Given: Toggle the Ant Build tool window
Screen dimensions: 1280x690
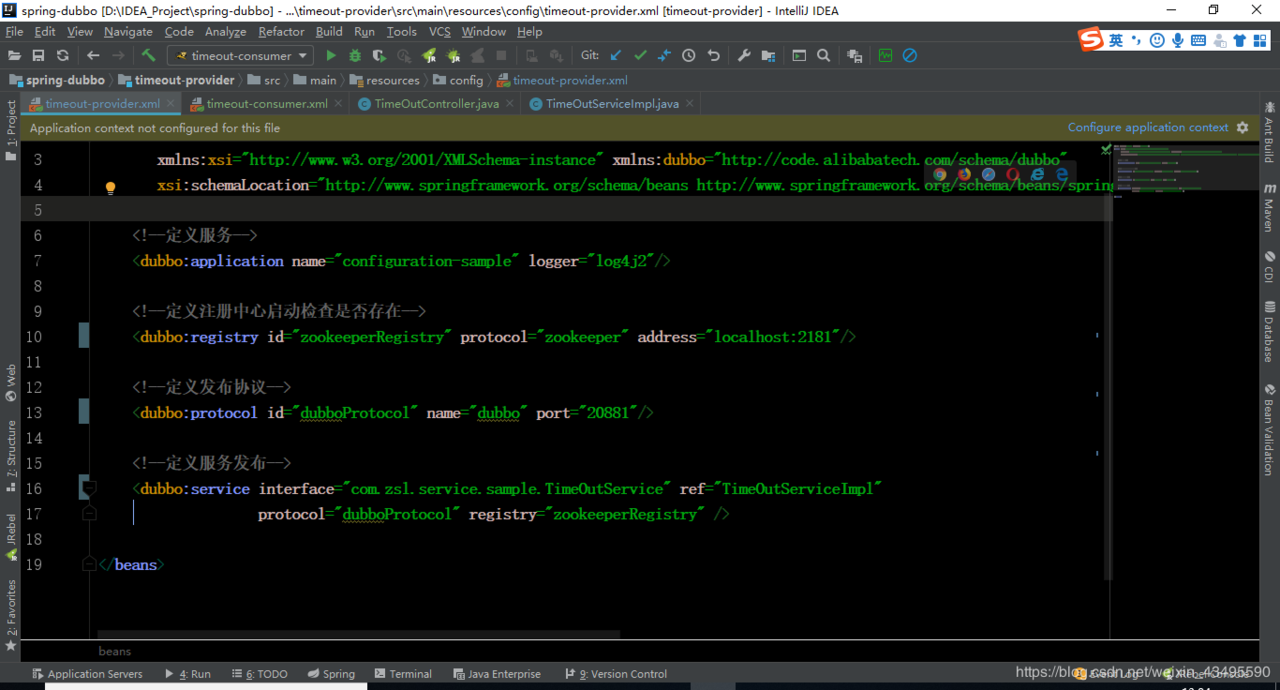Looking at the screenshot, I should click(1269, 131).
